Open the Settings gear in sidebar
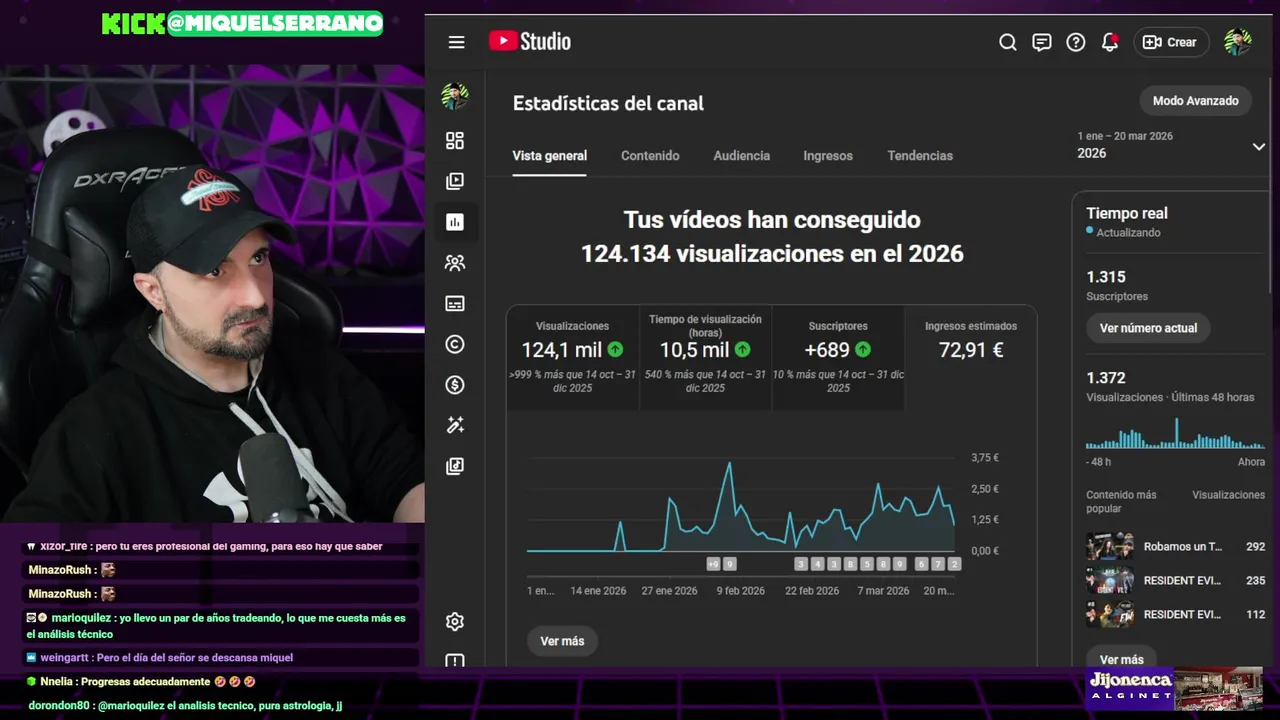This screenshot has width=1280, height=720. click(x=455, y=621)
